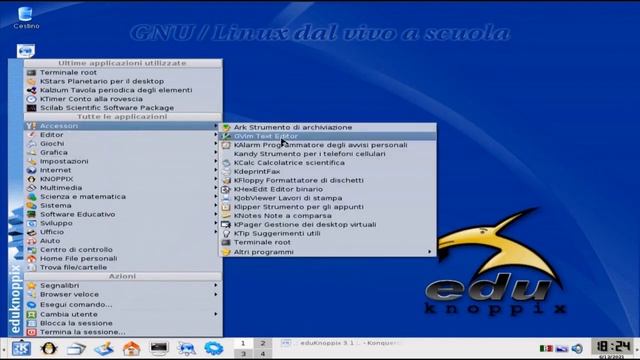Select the Accessori category
640x360 pixels.
click(123, 126)
